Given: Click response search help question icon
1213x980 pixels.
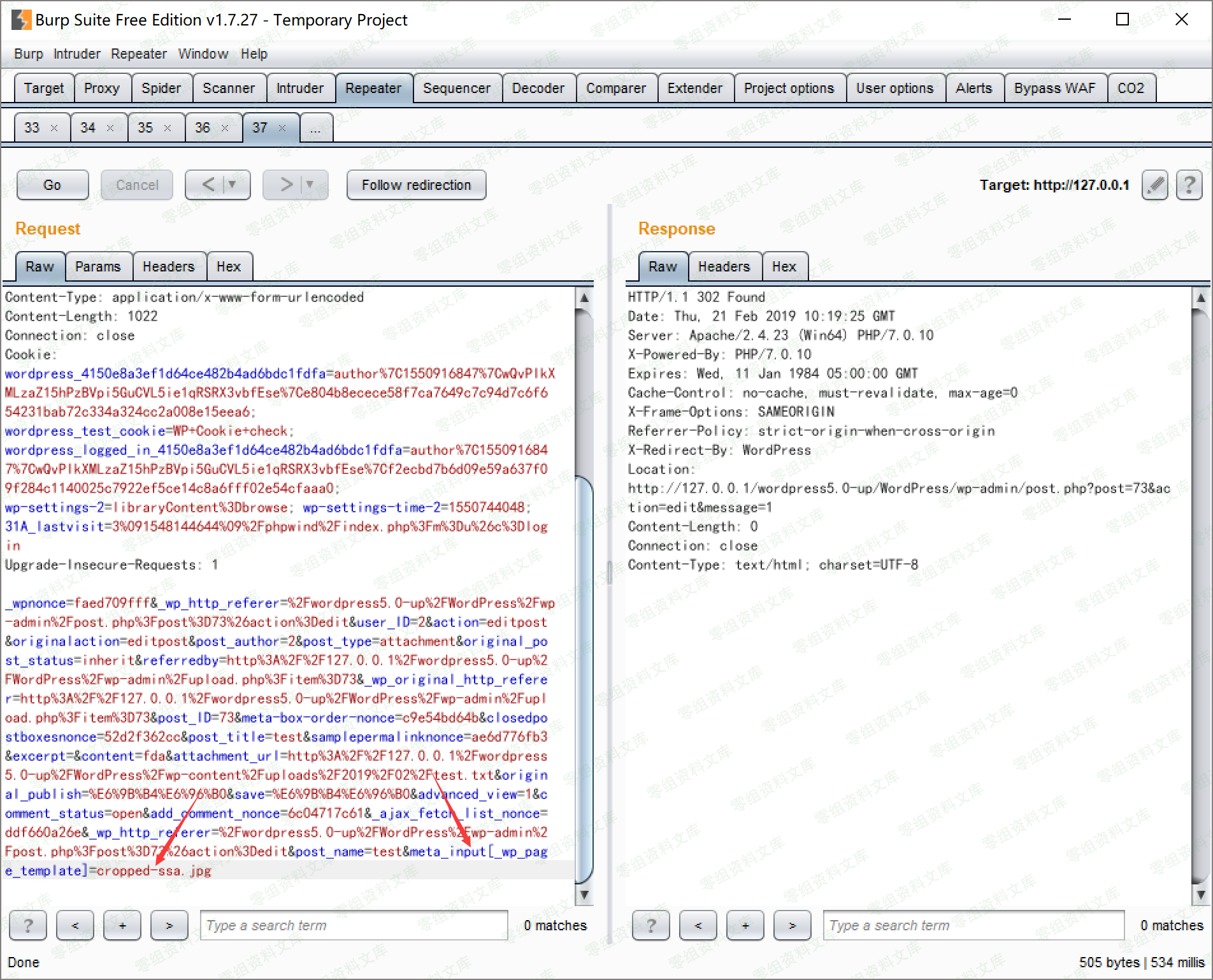Looking at the screenshot, I should click(650, 925).
